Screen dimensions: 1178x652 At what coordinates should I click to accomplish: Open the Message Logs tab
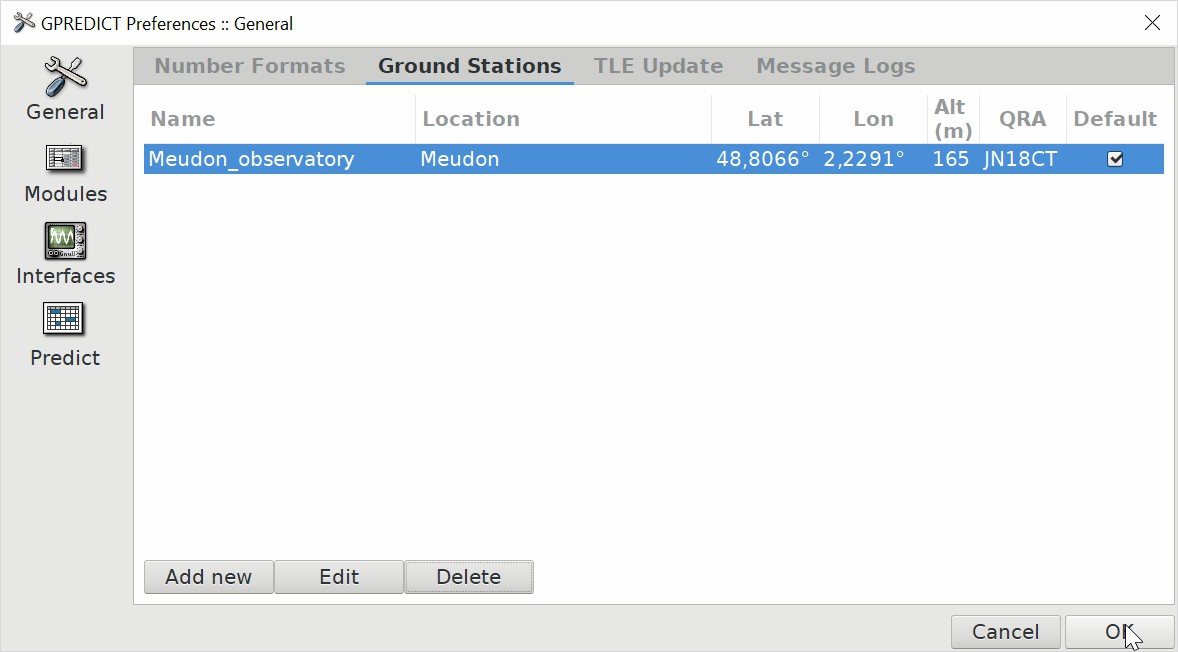click(x=835, y=66)
